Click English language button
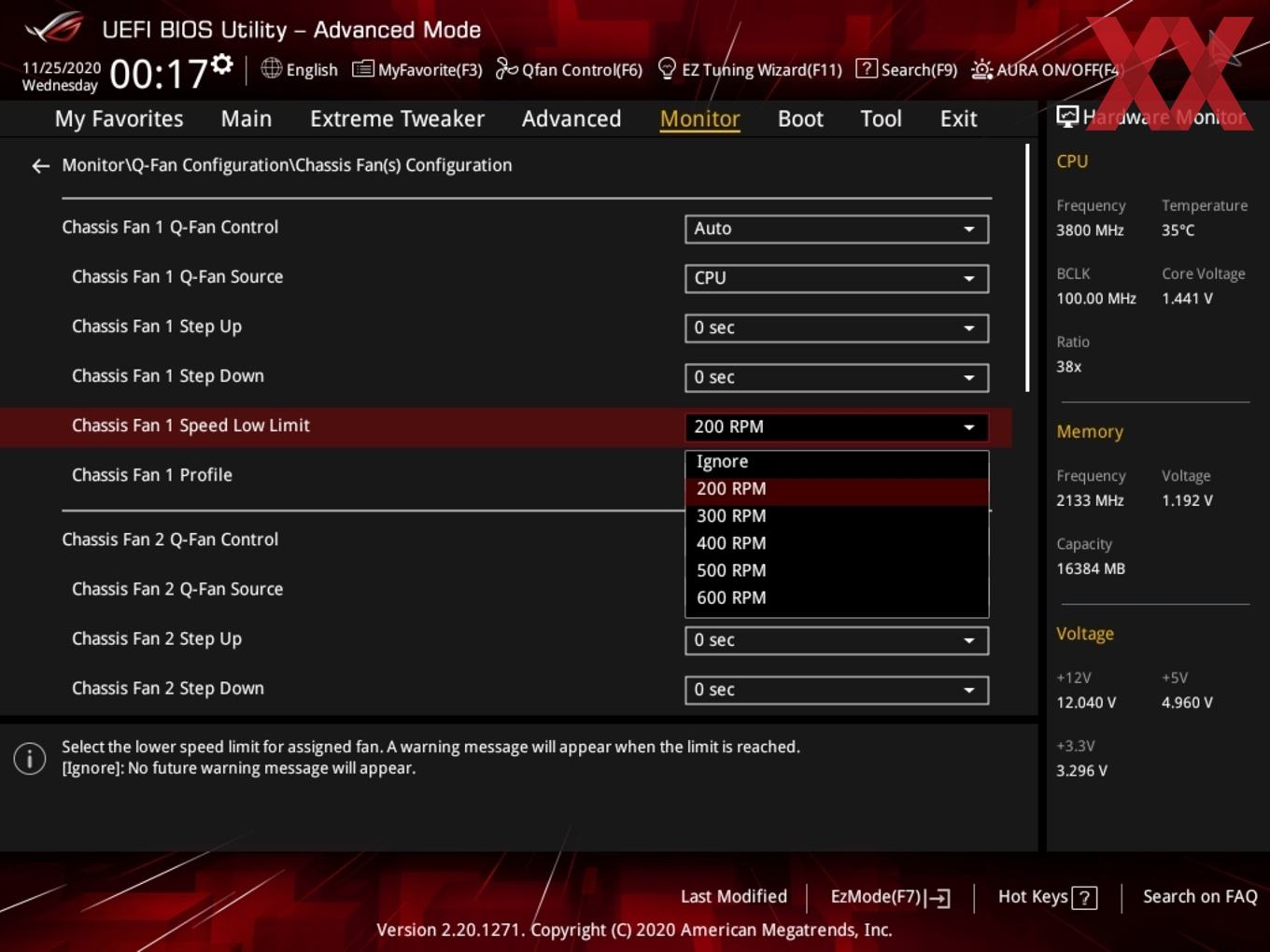1270x952 pixels. coord(300,69)
